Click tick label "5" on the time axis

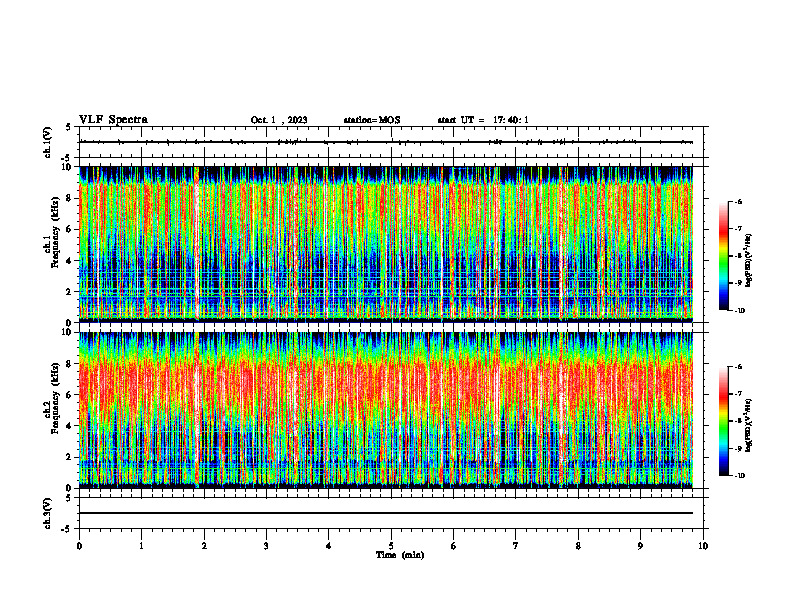[x=391, y=546]
